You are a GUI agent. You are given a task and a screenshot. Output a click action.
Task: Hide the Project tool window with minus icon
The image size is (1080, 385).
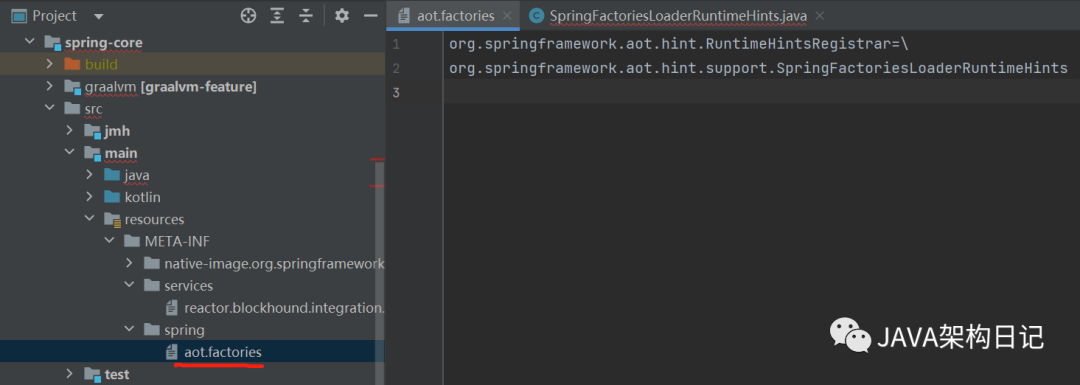click(x=371, y=15)
